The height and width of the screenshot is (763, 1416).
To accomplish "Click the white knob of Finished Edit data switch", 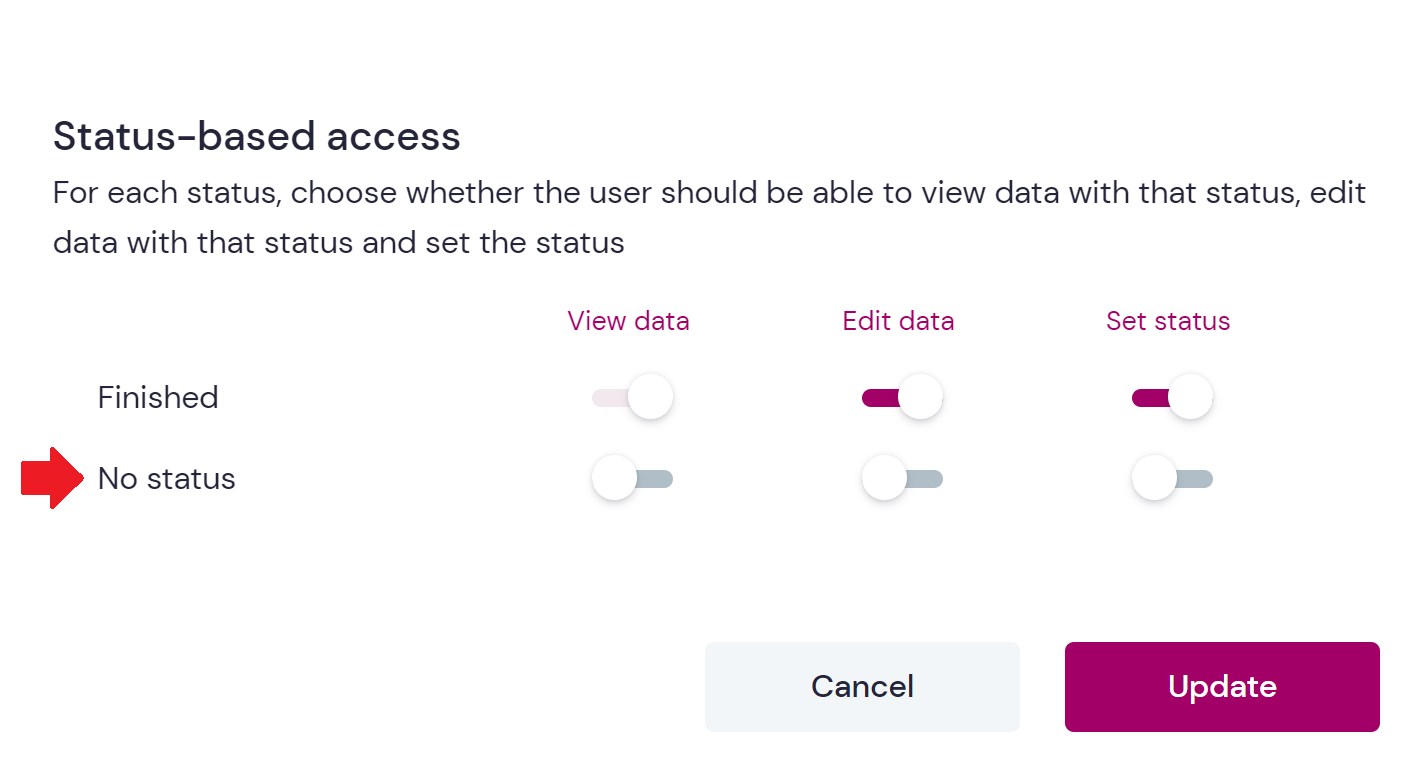I will click(x=920, y=398).
